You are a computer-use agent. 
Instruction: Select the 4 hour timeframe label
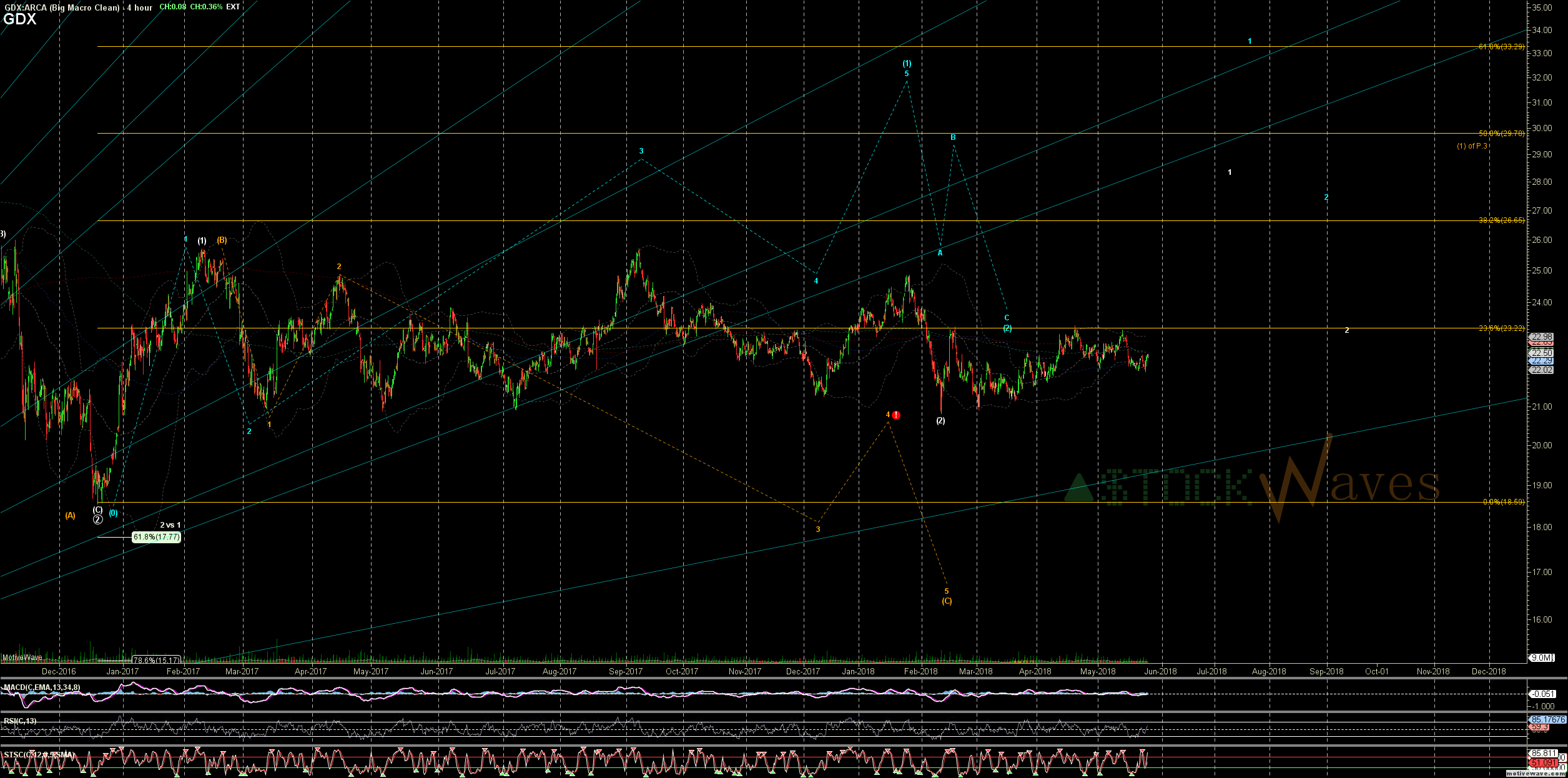point(139,7)
